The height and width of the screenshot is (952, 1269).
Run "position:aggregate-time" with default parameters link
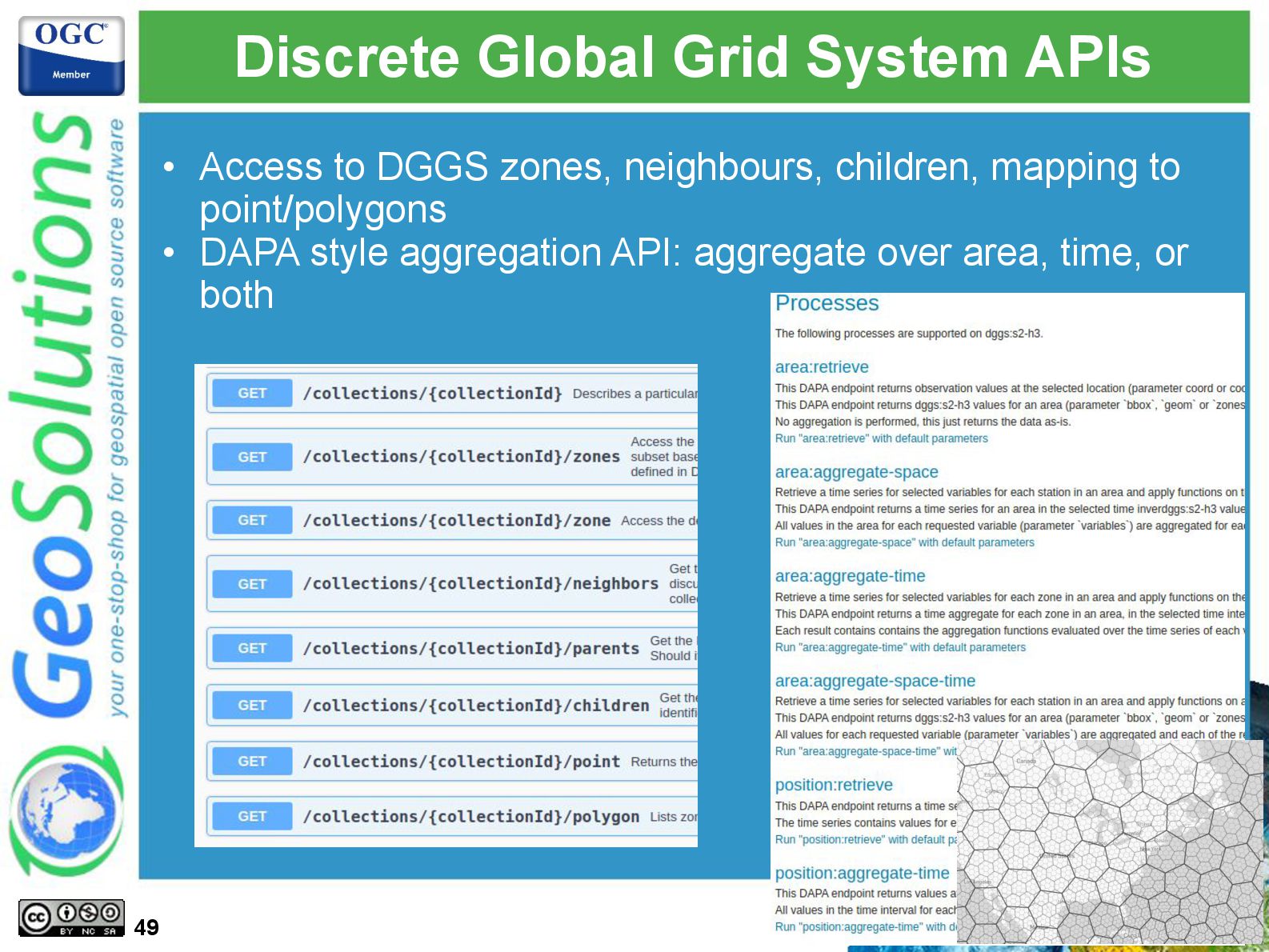click(x=866, y=926)
